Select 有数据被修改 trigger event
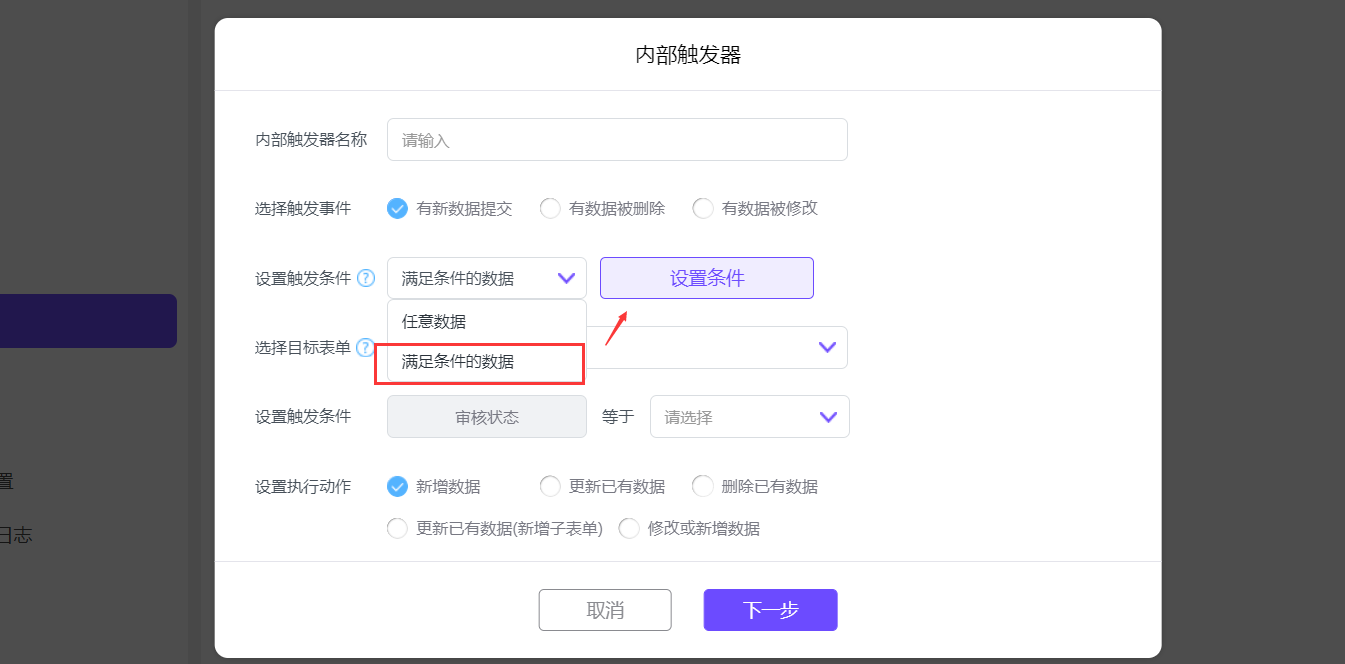This screenshot has height=664, width=1345. [x=703, y=209]
